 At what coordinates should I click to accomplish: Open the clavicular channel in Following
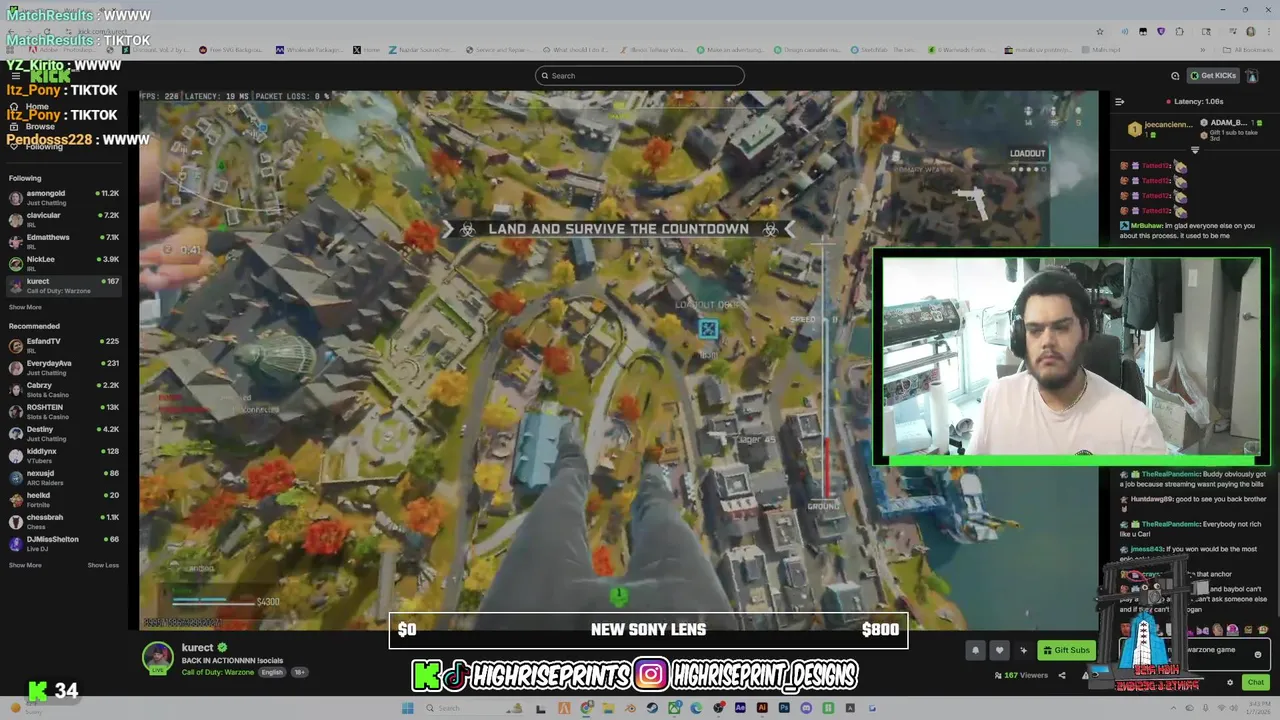point(64,219)
